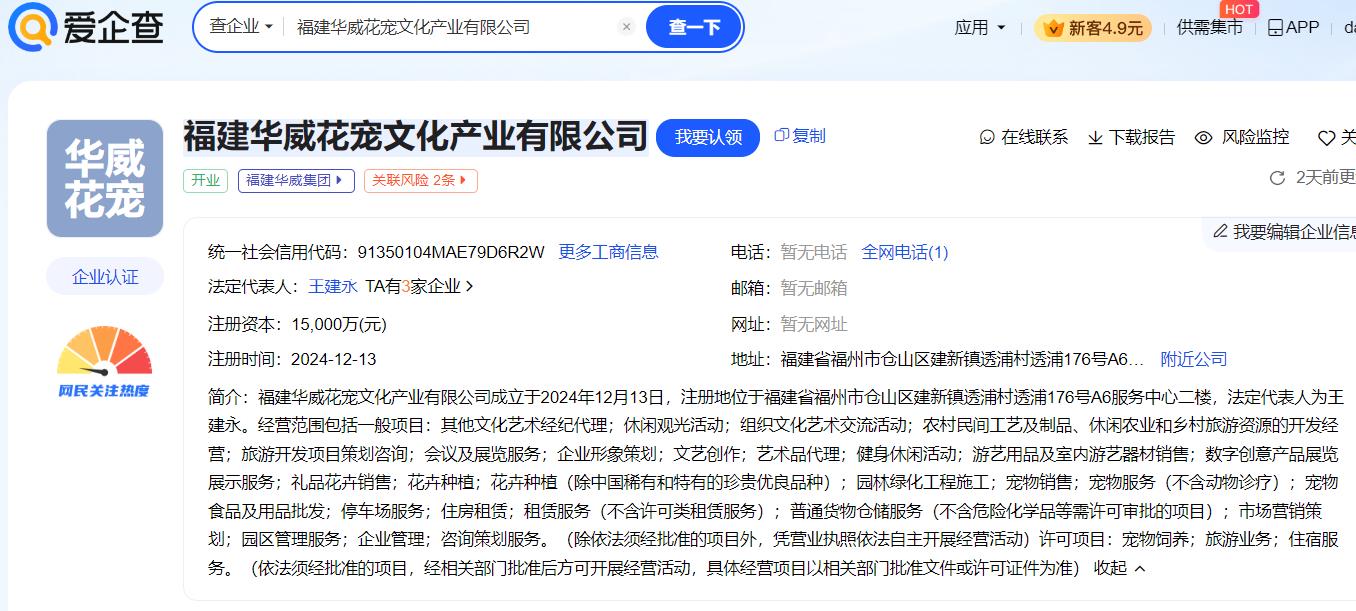Open the APP download link
Viewport: 1356px width, 611px height.
point(1293,28)
